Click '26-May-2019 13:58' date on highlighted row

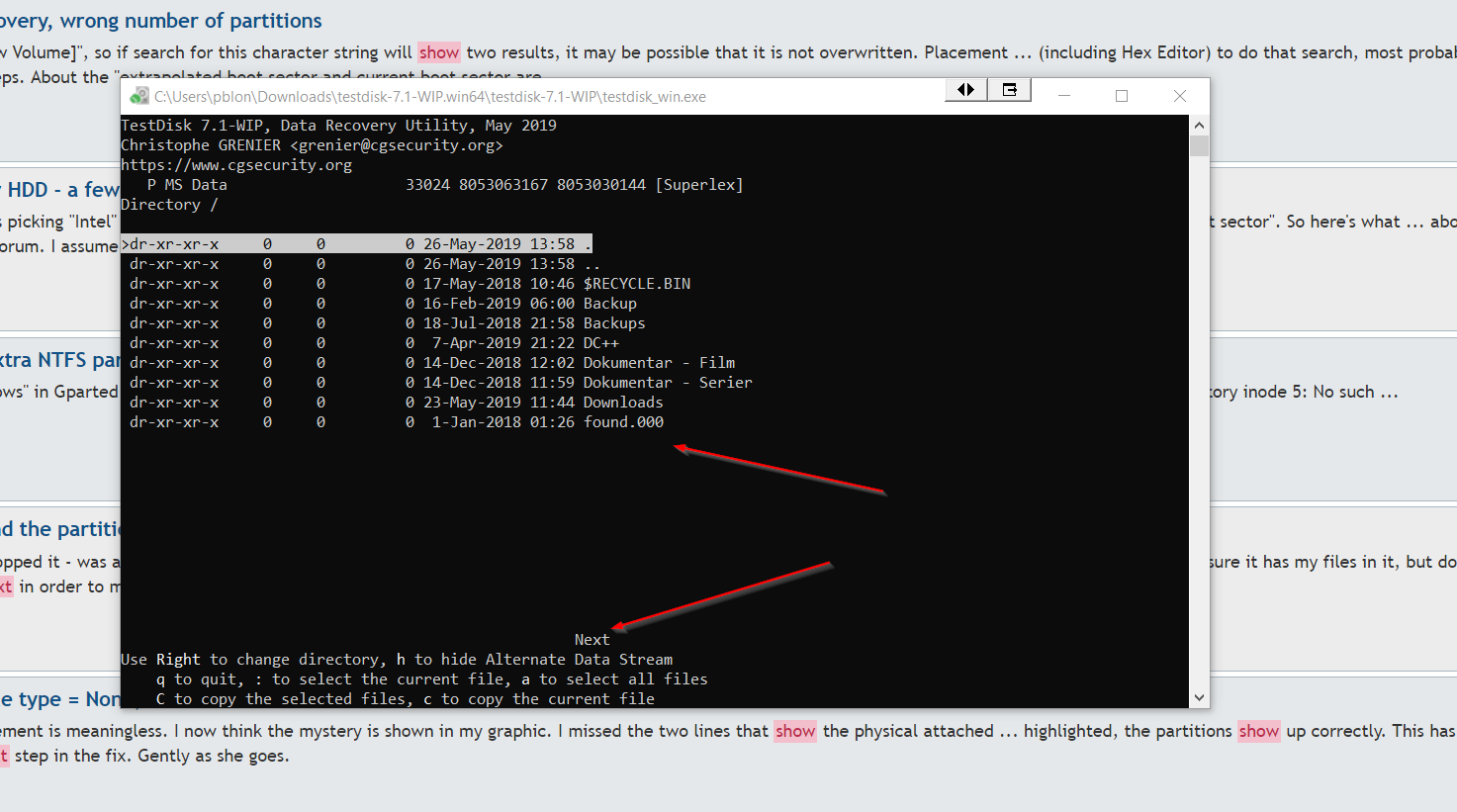(x=499, y=244)
